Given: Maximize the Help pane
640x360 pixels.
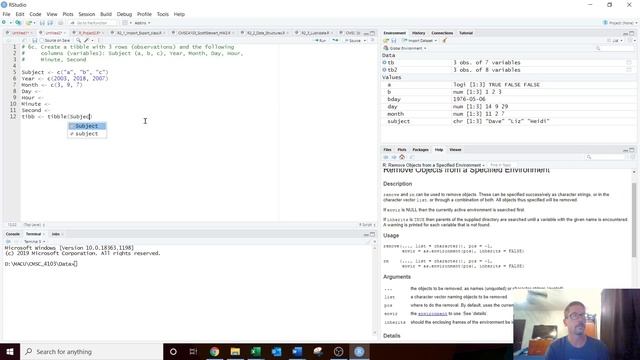Looking at the screenshot, I should pos(632,150).
